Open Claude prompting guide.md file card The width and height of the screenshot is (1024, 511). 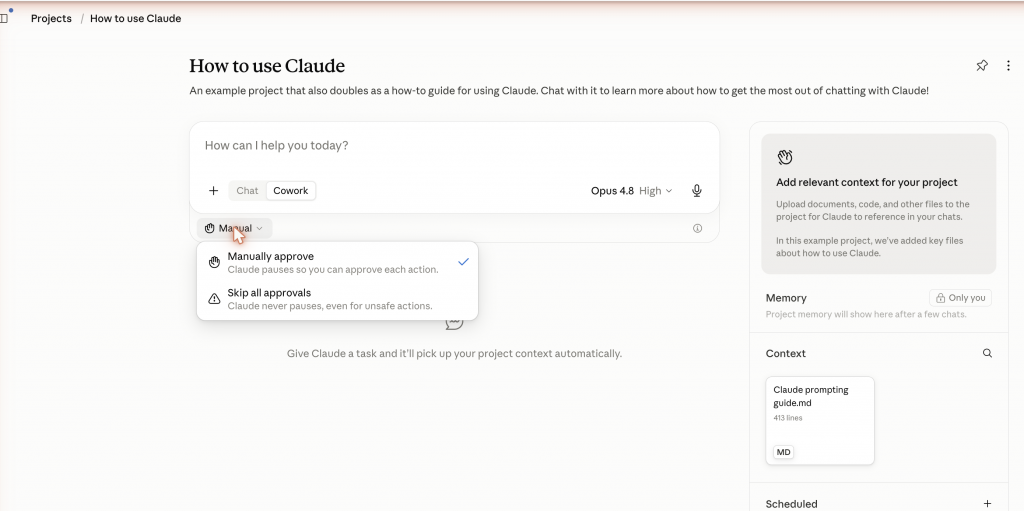pos(820,421)
